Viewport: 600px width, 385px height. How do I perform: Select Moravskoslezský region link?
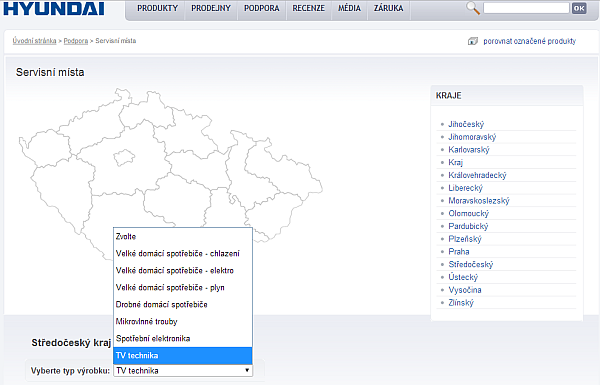pyautogui.click(x=479, y=201)
